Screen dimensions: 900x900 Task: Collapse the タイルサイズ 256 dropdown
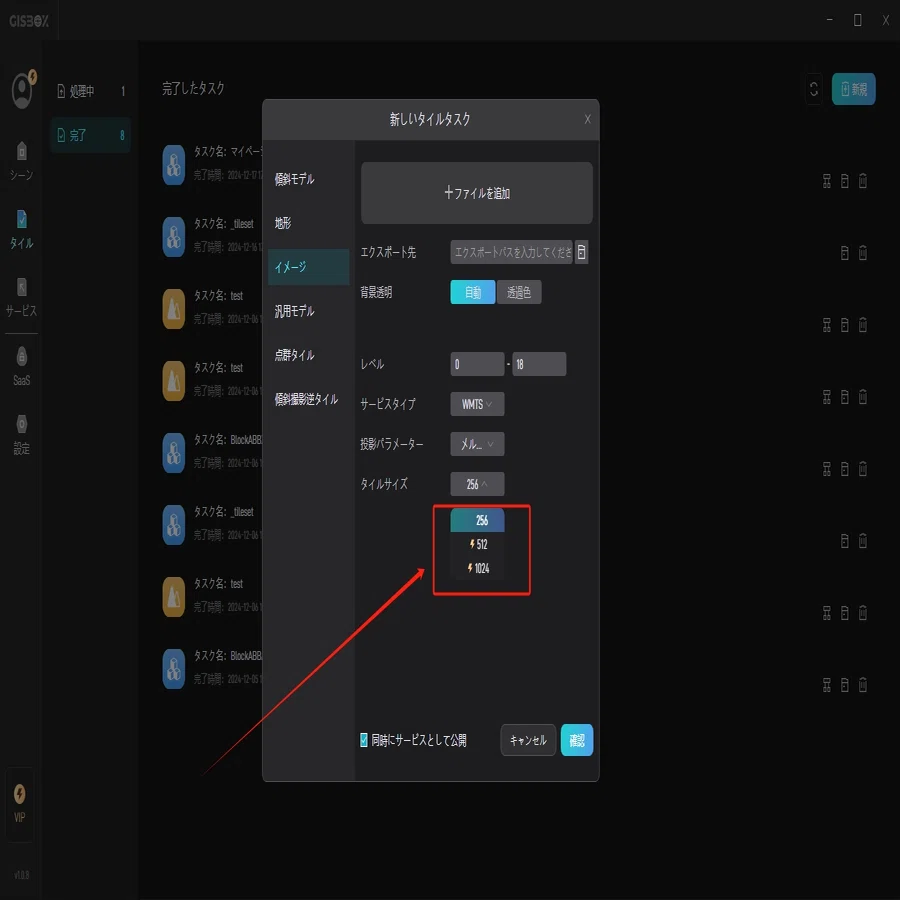(477, 484)
